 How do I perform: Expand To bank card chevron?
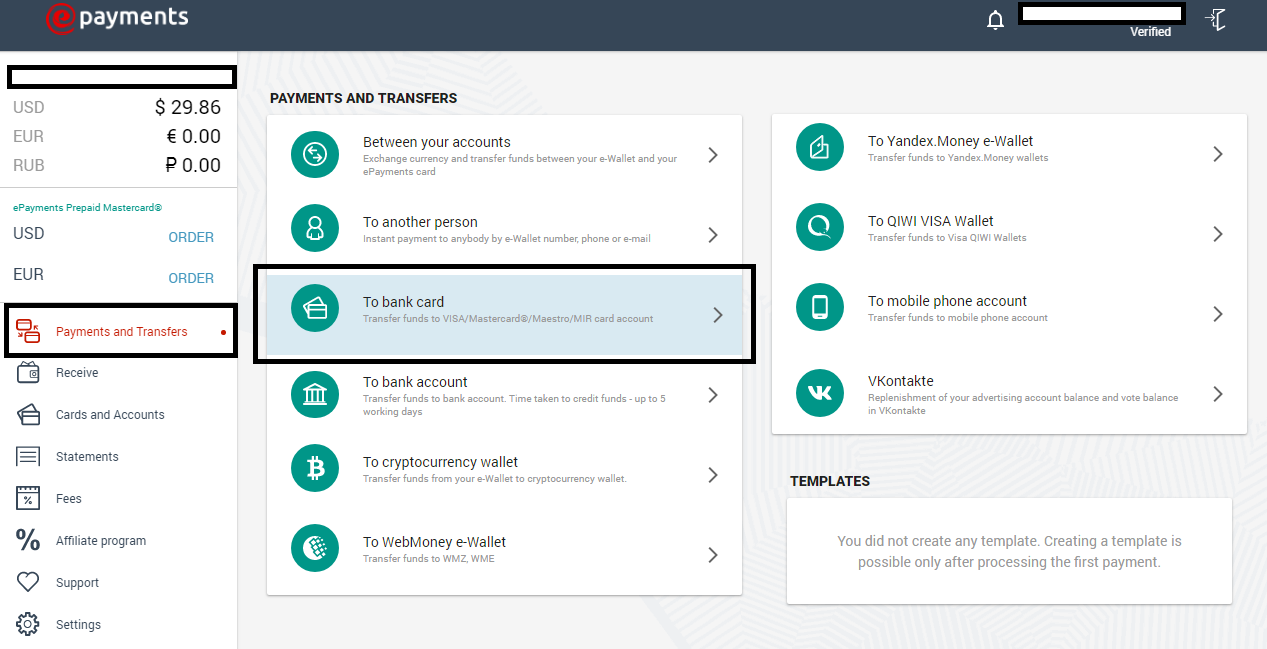point(717,315)
